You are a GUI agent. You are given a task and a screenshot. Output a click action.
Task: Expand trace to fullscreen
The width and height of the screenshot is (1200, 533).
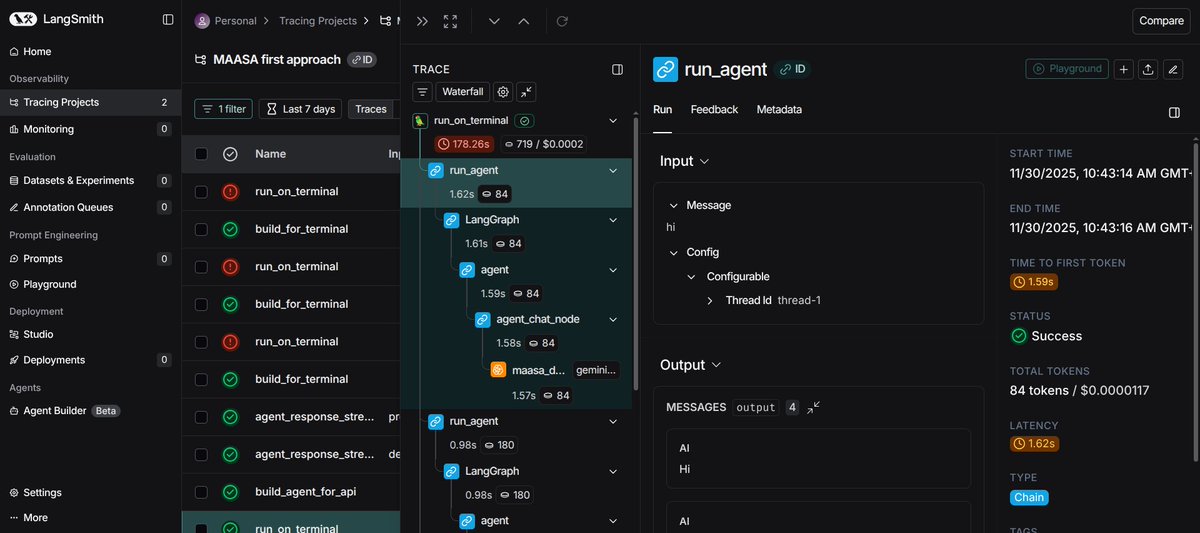pos(450,21)
